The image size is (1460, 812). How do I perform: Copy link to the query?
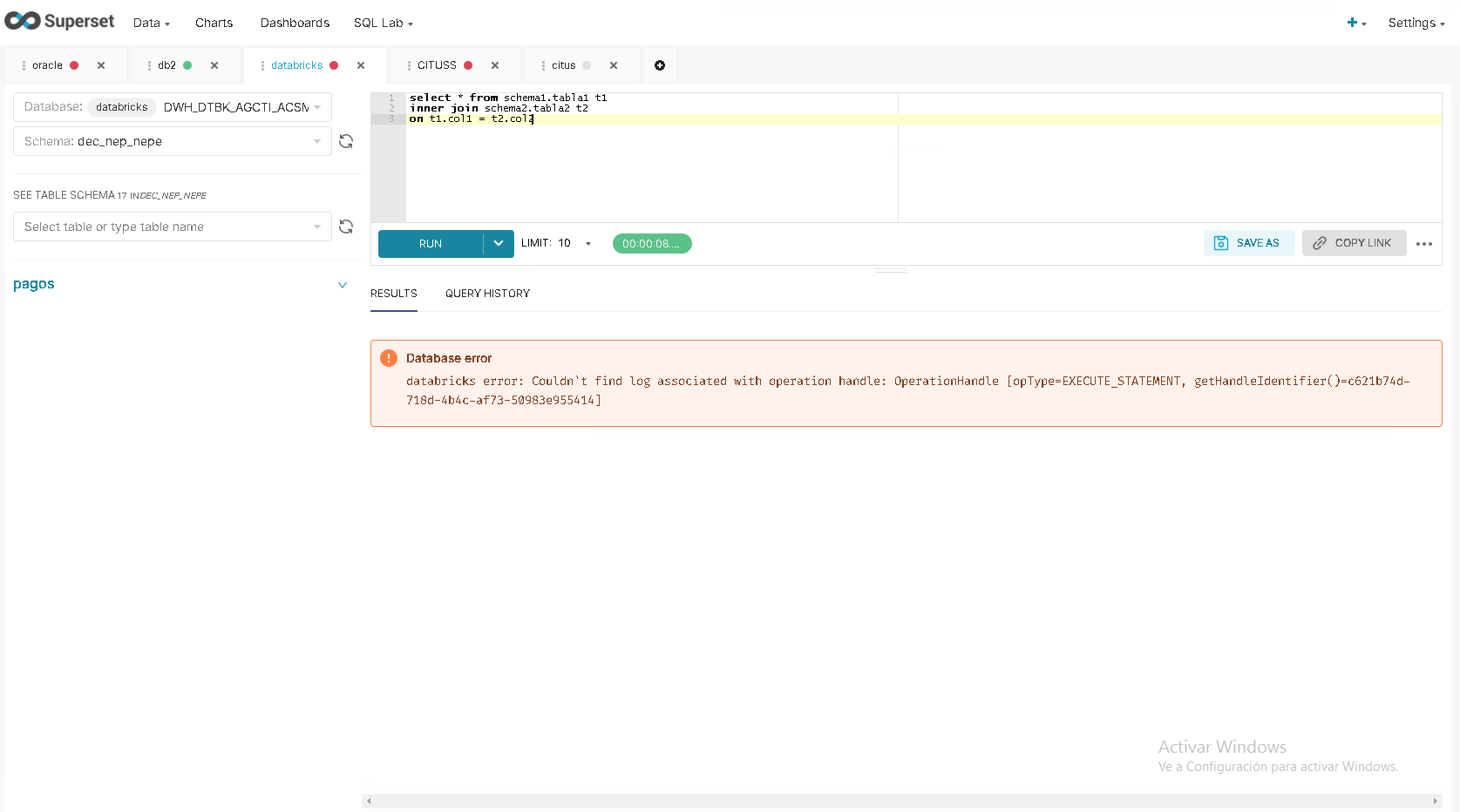[x=1354, y=243]
